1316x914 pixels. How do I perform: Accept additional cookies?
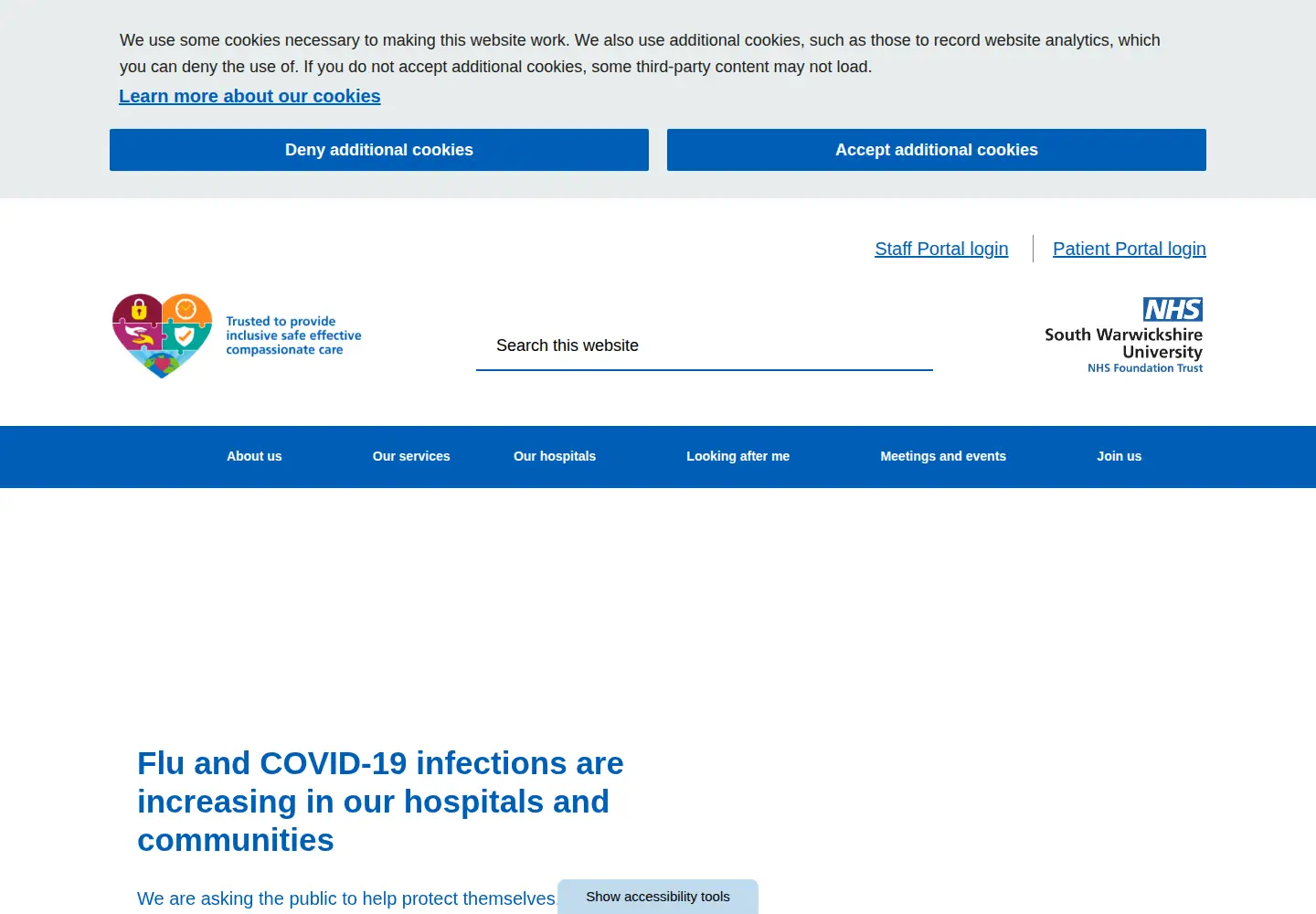point(937,150)
